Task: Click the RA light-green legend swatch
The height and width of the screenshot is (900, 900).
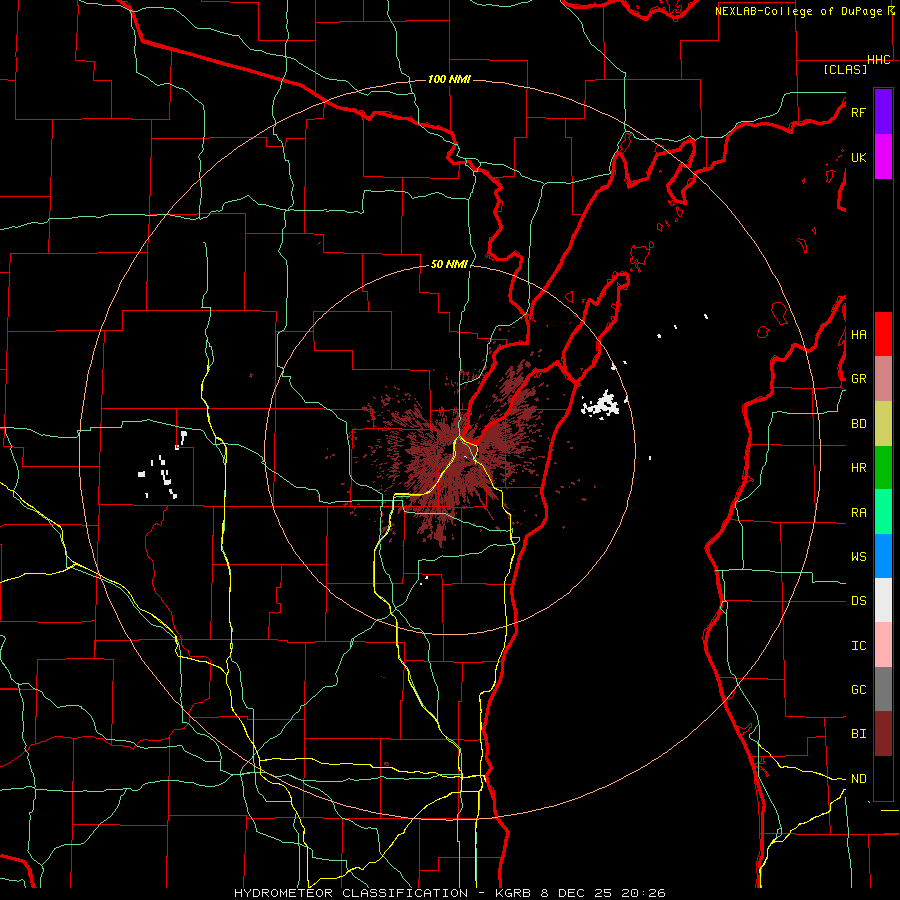Action: [x=883, y=511]
